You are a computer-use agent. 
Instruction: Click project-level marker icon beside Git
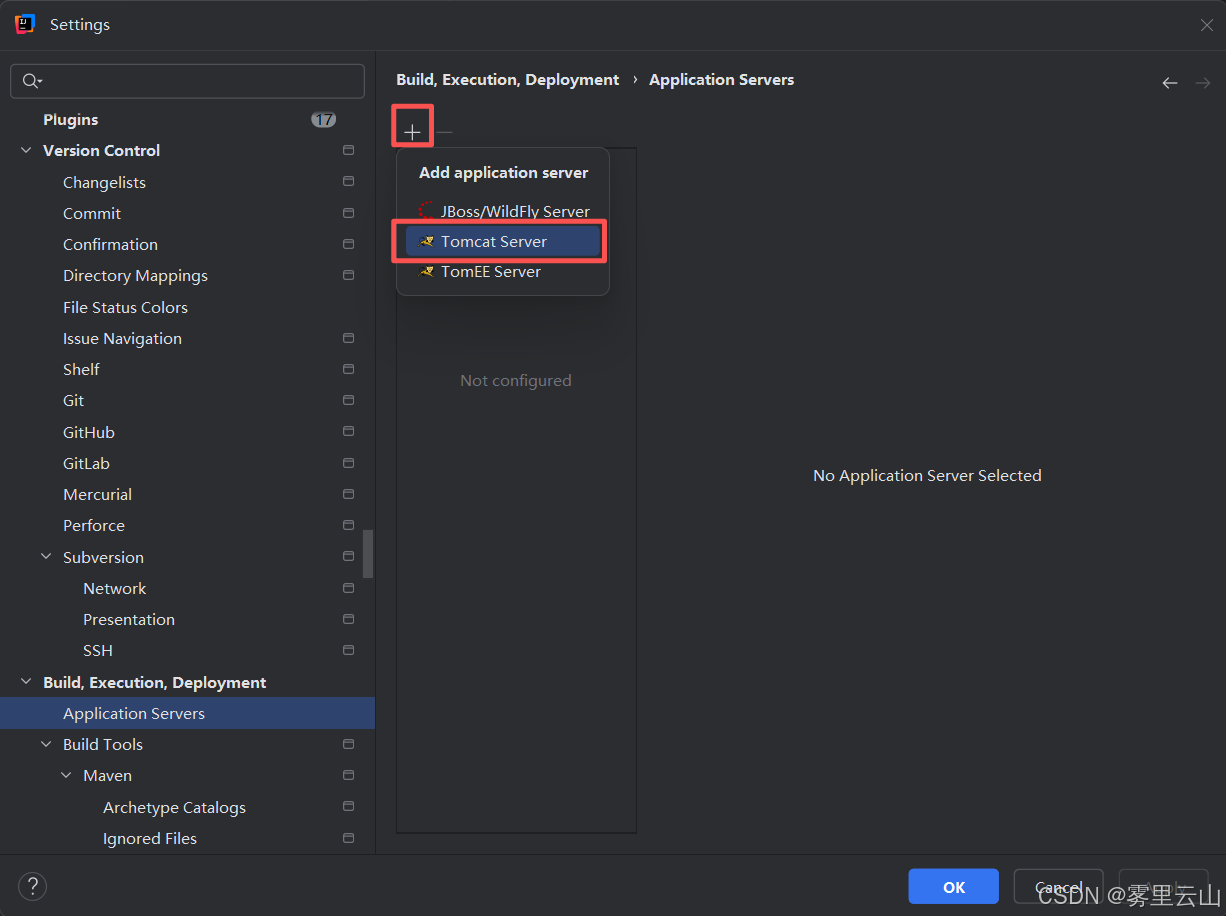[348, 400]
